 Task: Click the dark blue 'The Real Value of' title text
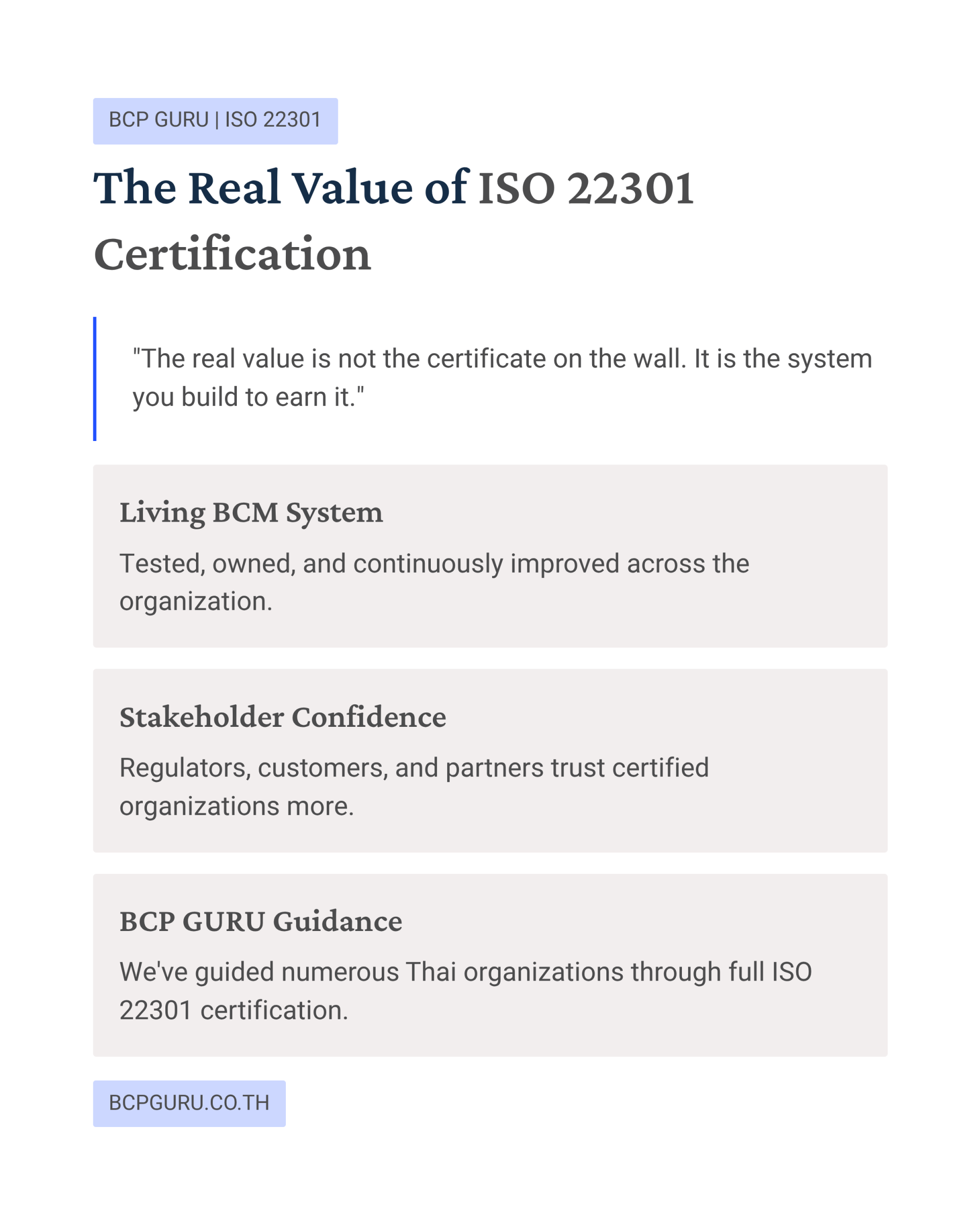(281, 187)
